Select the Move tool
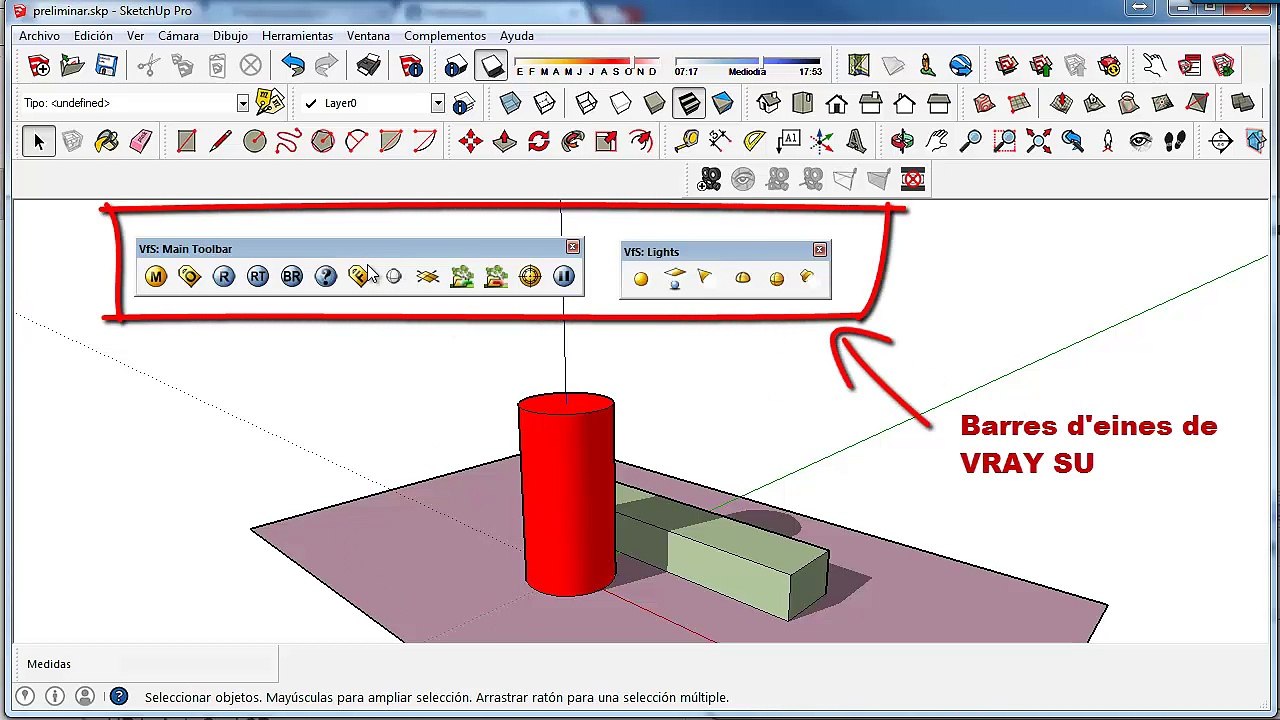This screenshot has width=1280, height=720. click(471, 141)
